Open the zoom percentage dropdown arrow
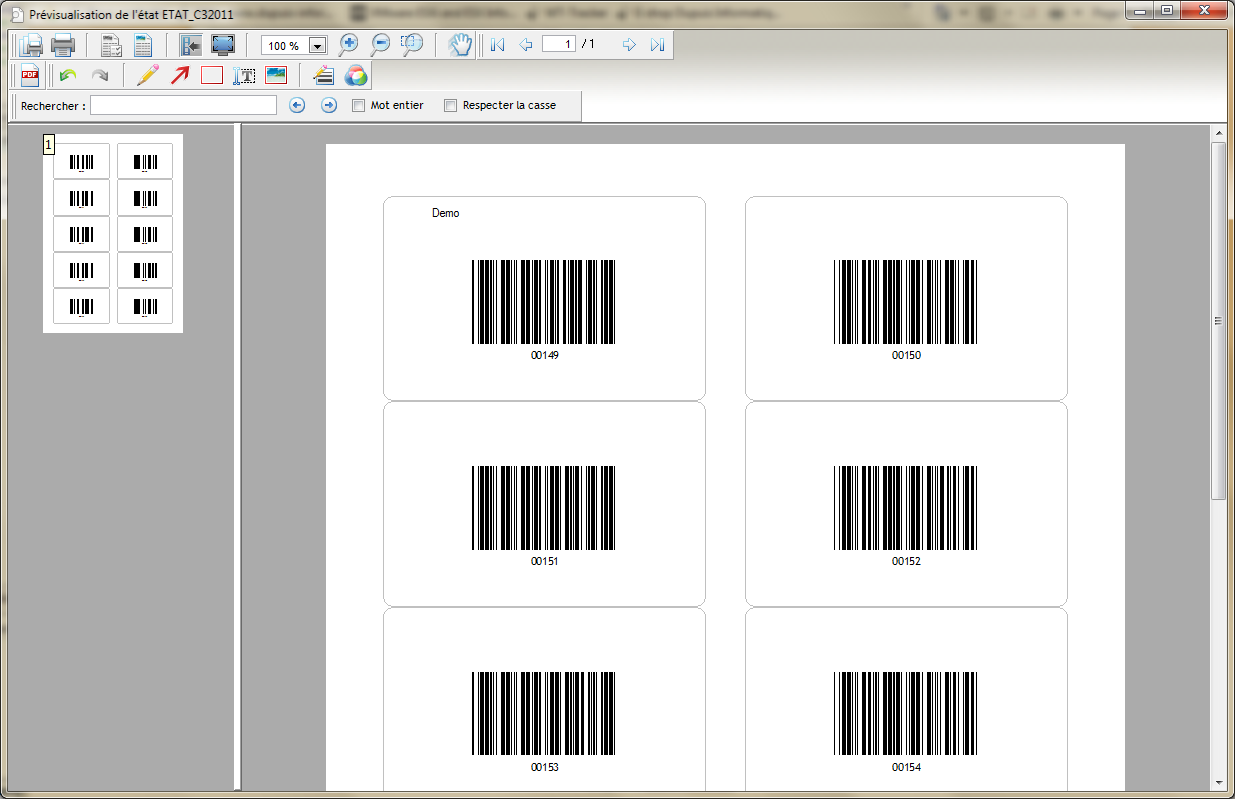1235x799 pixels. click(318, 46)
